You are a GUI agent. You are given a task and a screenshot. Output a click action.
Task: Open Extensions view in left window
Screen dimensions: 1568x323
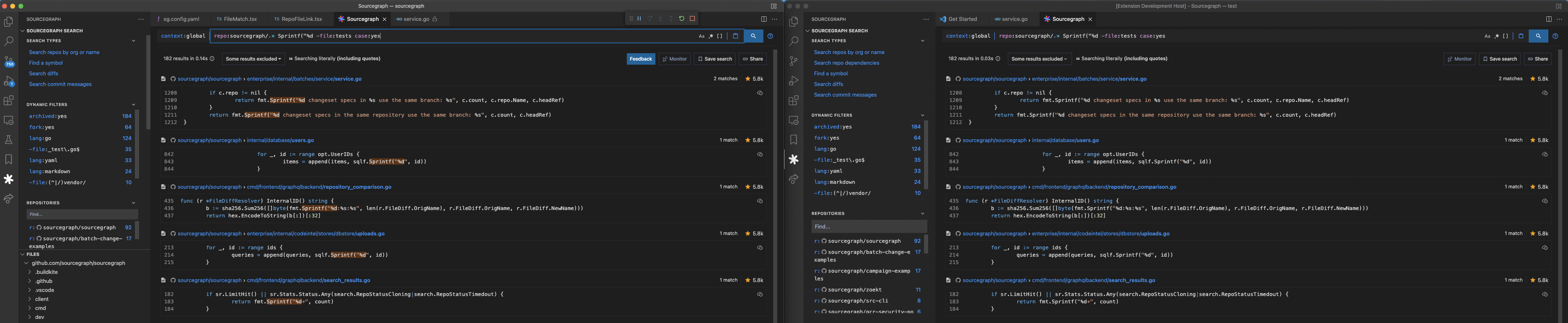9,101
